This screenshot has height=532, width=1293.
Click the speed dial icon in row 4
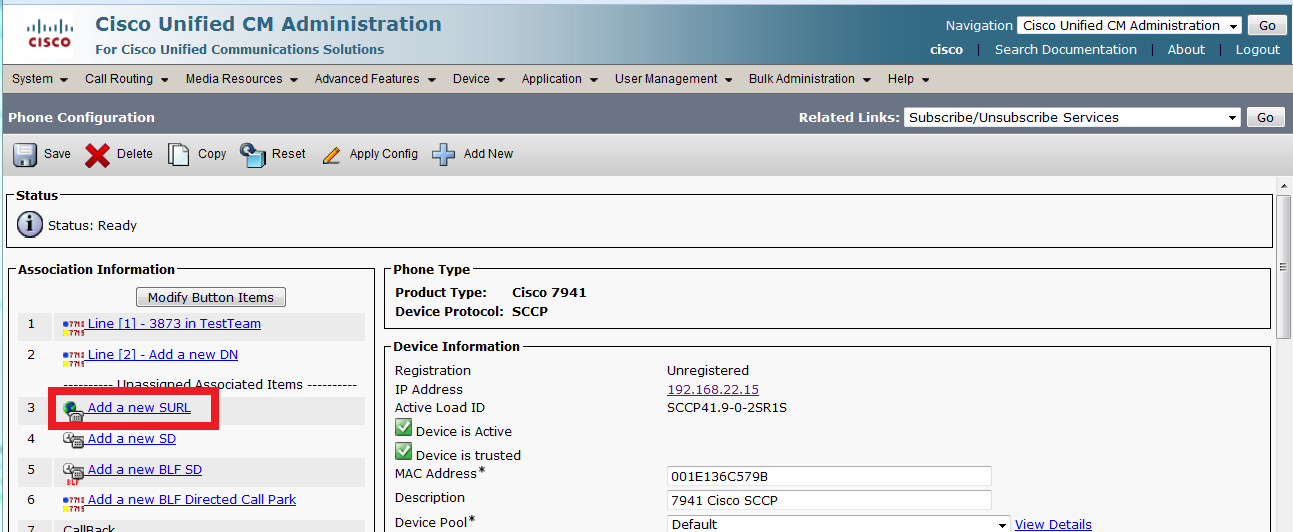coord(72,439)
